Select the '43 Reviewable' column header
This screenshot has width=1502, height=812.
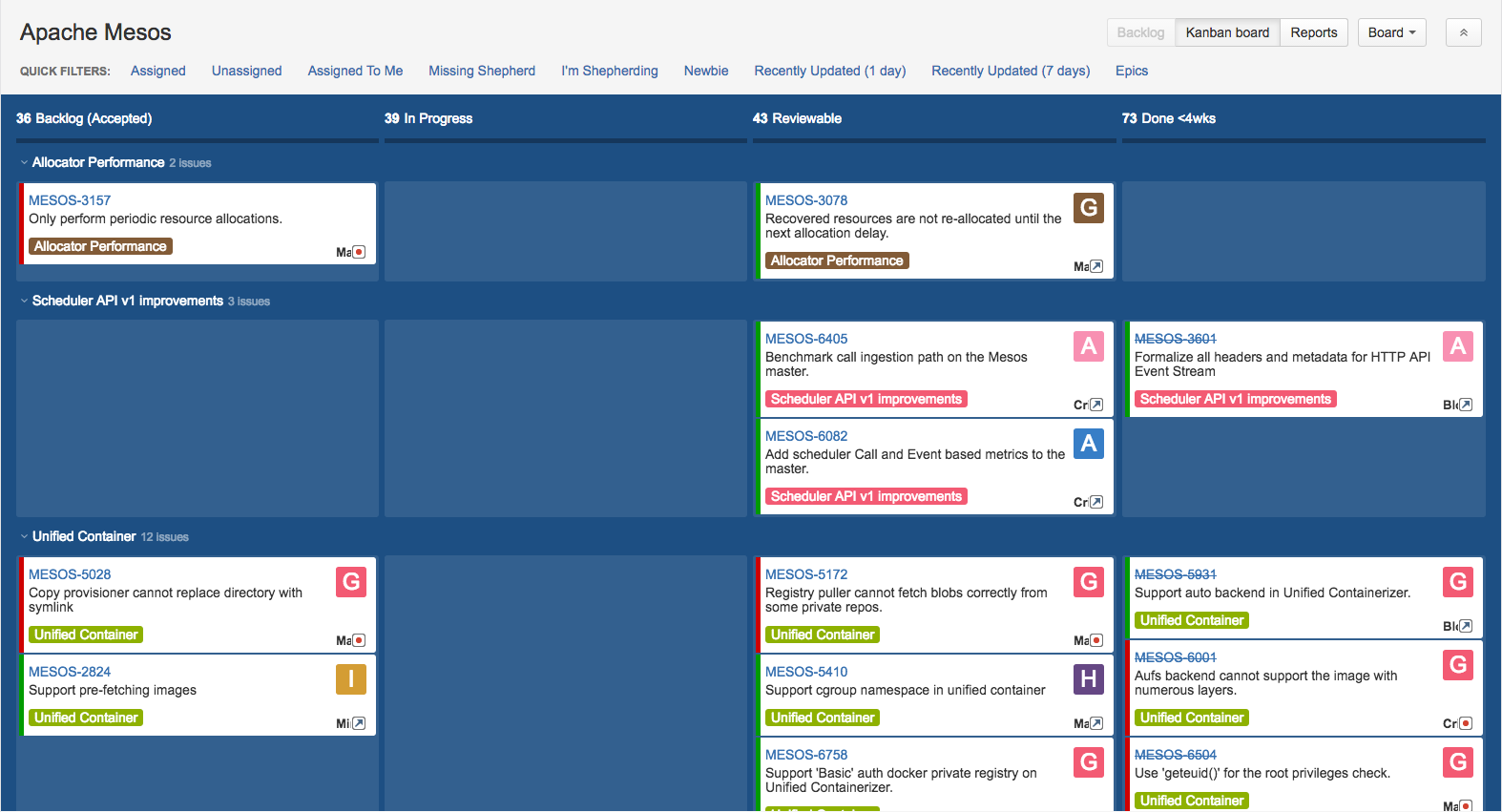point(797,118)
